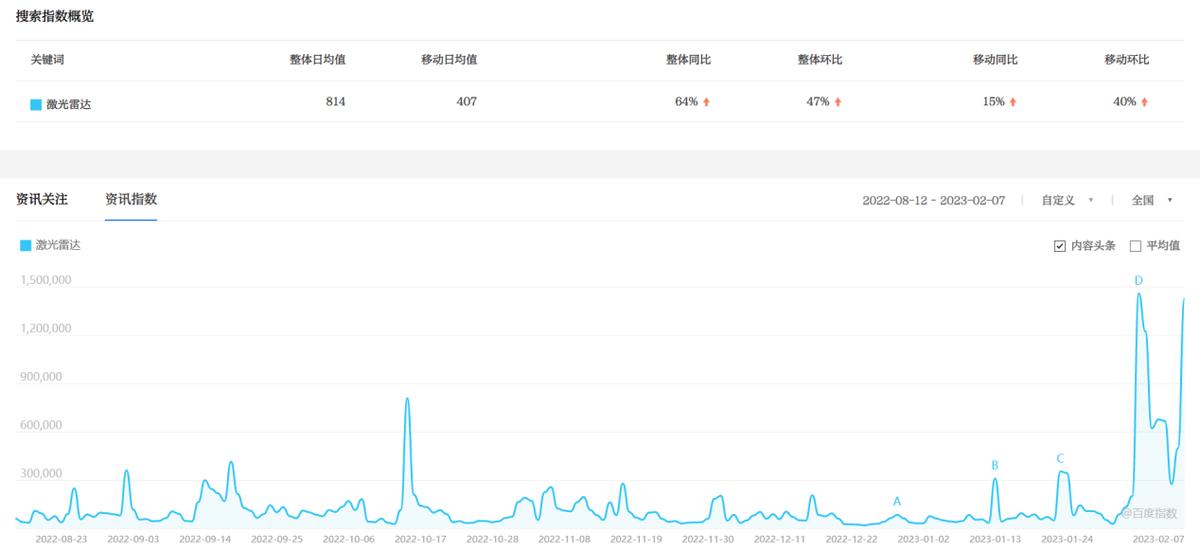Open the 自定义 time range dropdown

pyautogui.click(x=1067, y=200)
